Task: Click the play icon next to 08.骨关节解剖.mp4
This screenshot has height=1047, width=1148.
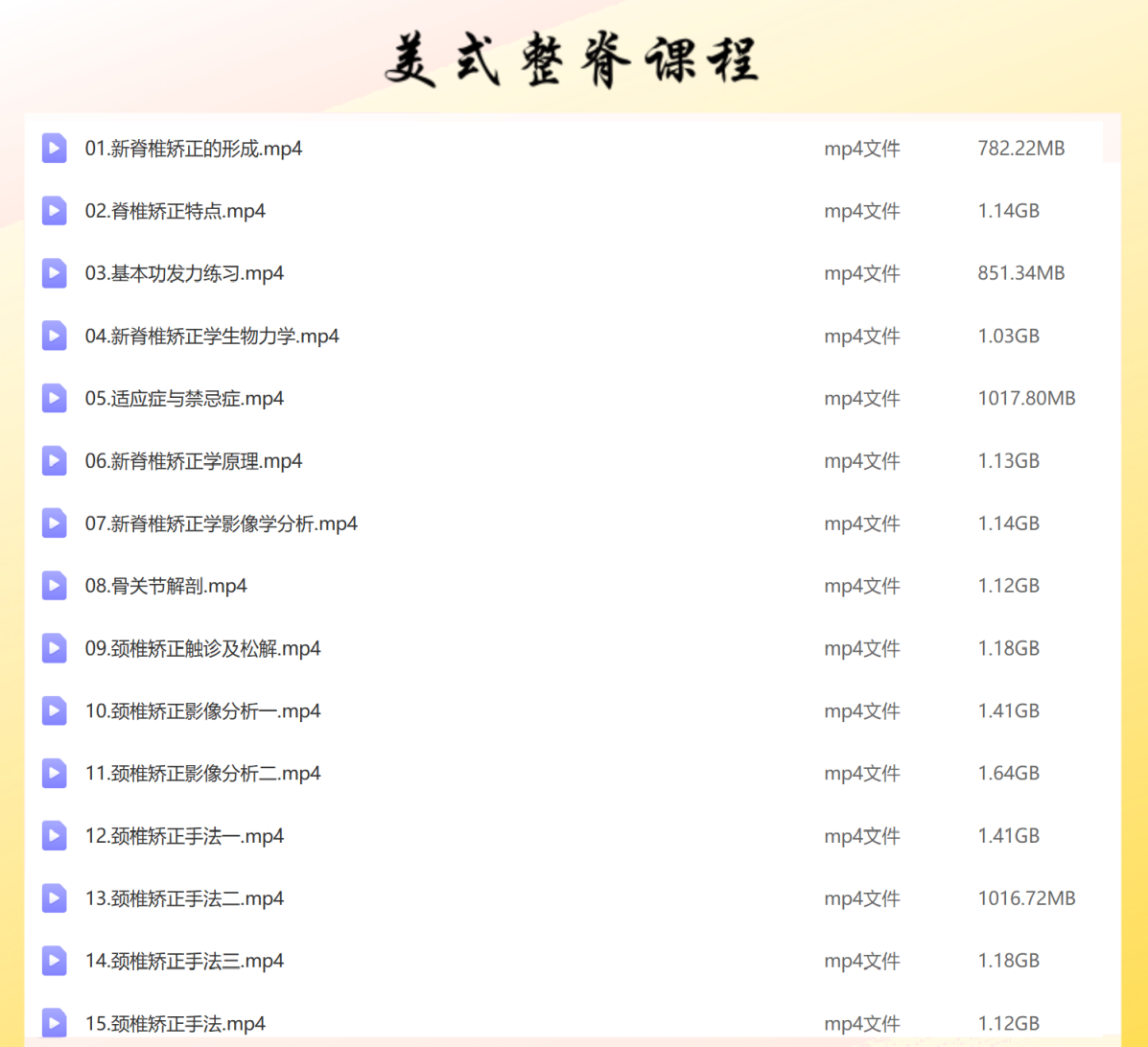Action: [54, 586]
